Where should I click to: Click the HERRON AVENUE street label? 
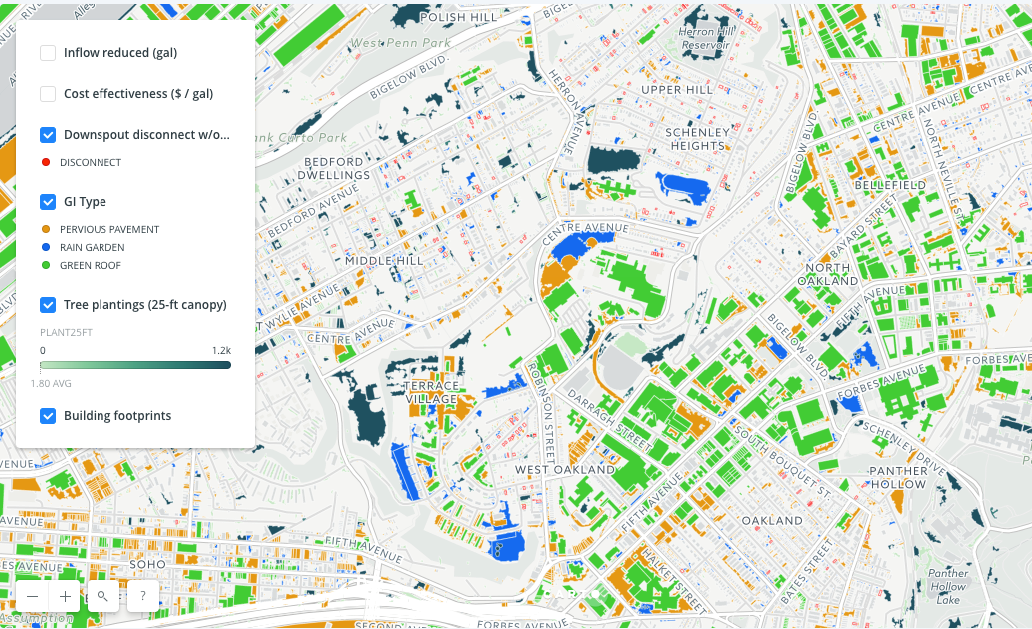click(x=566, y=113)
